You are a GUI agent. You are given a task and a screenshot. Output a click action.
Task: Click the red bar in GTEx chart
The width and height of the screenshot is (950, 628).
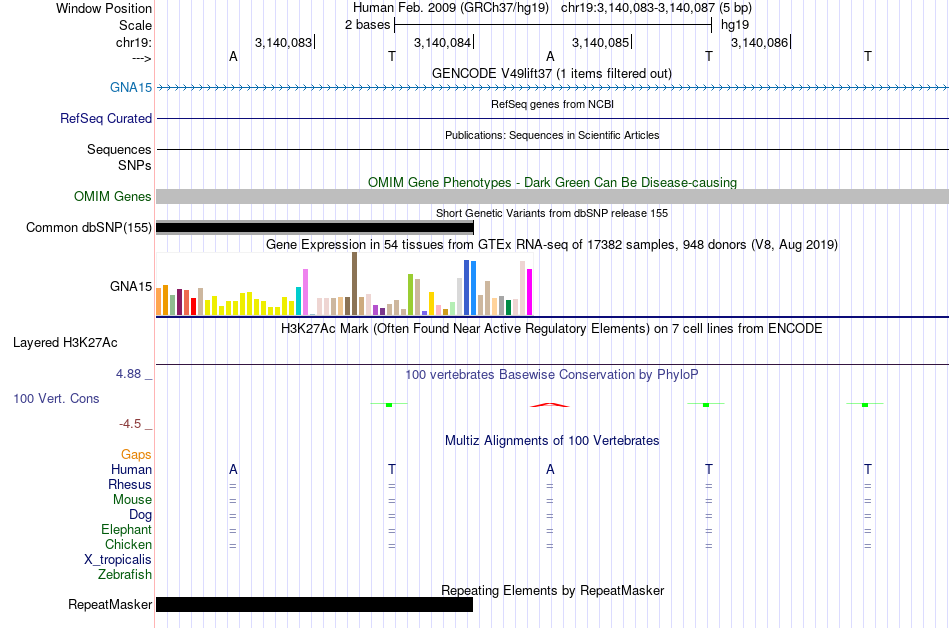193,306
